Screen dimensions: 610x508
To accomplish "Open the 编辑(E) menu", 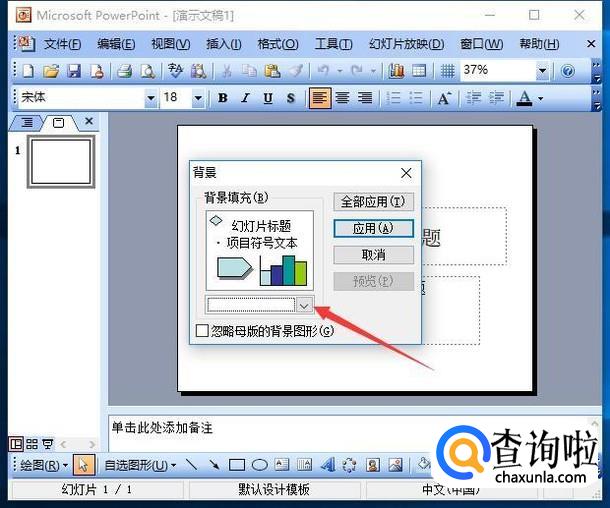I will tap(116, 44).
